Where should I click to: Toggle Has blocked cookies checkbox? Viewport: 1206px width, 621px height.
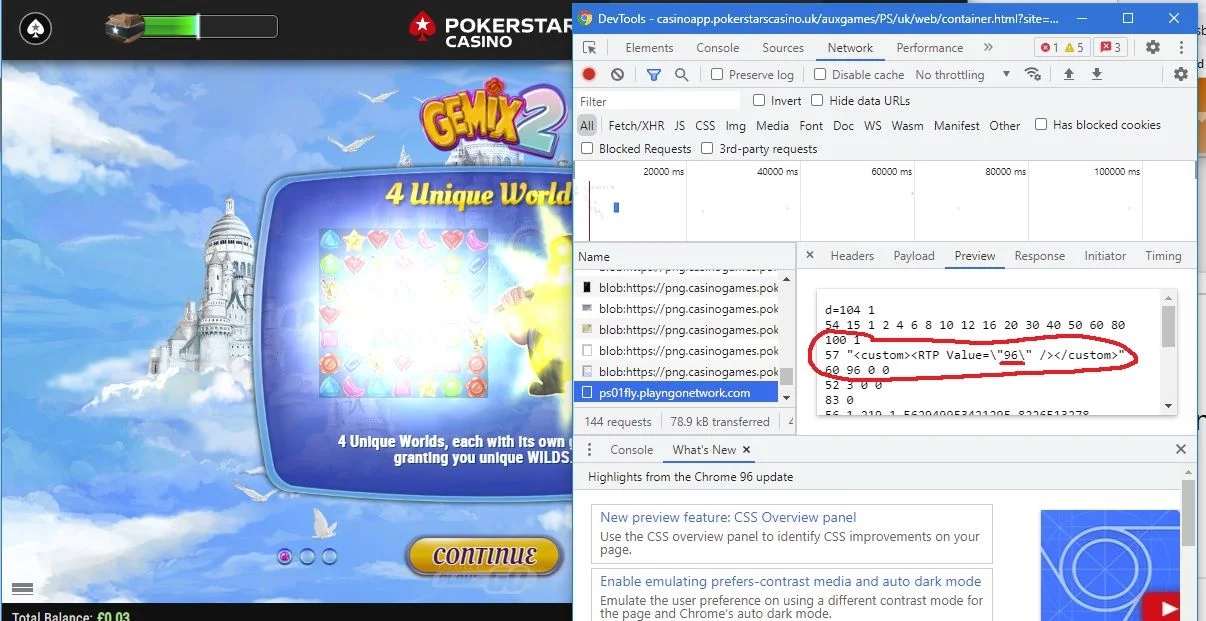(1041, 124)
